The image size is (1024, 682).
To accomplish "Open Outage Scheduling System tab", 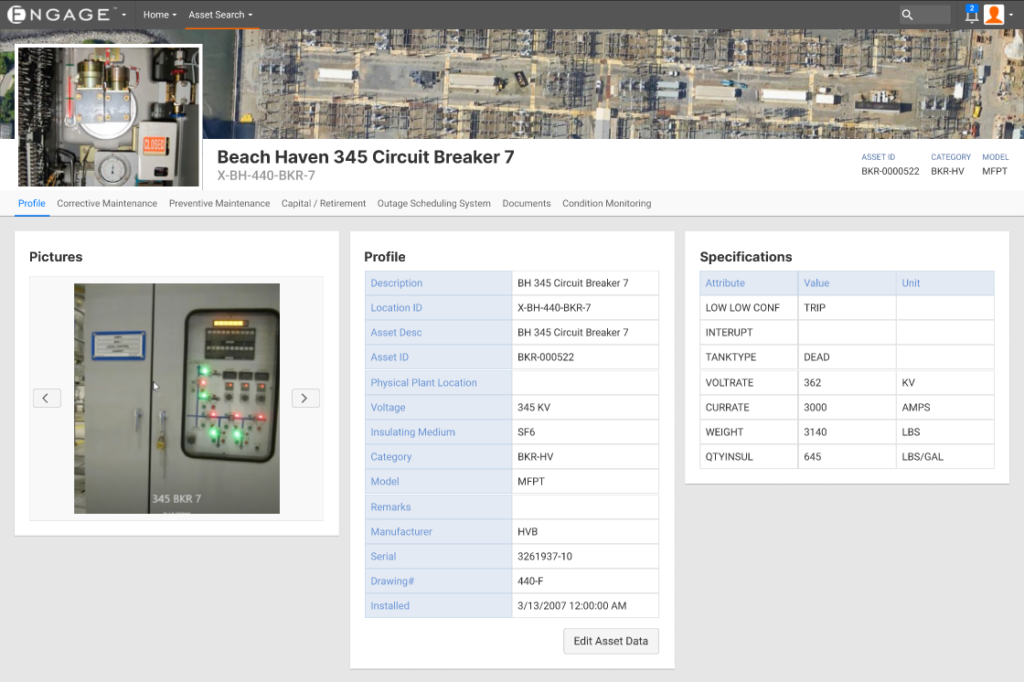I will pyautogui.click(x=434, y=203).
